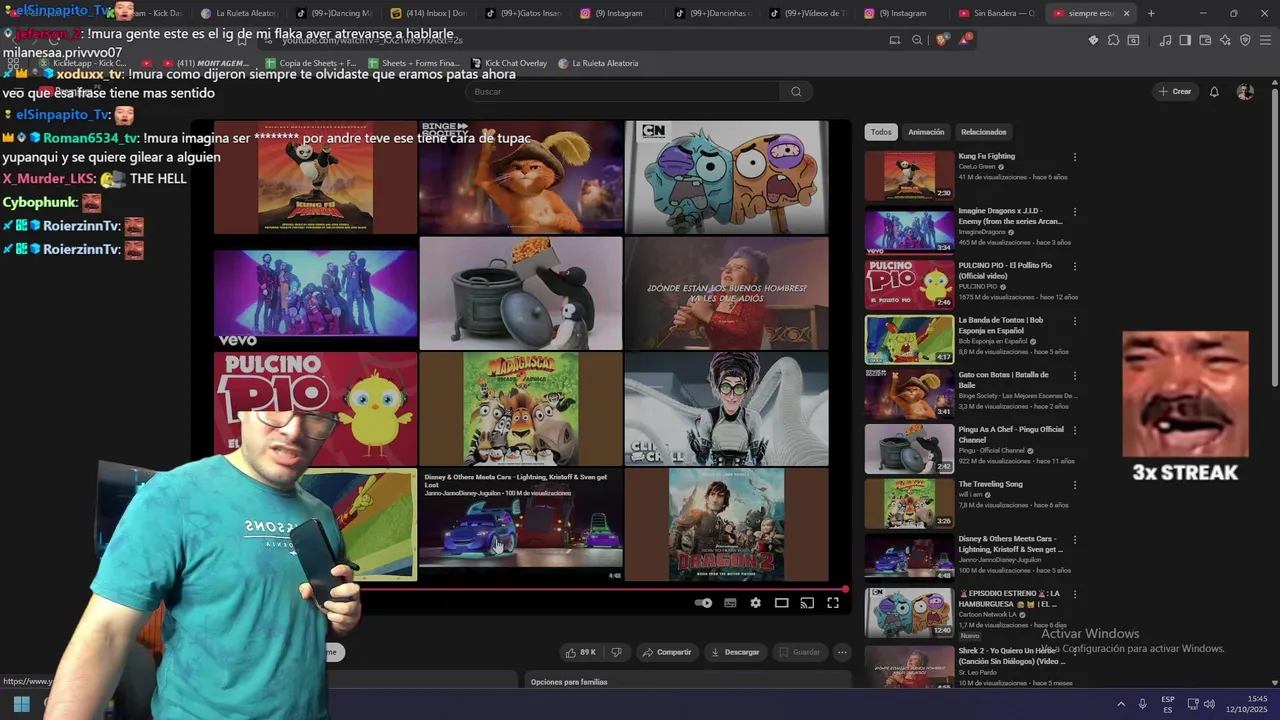
Task: Select the Relacionados filter chip
Action: coord(984,132)
